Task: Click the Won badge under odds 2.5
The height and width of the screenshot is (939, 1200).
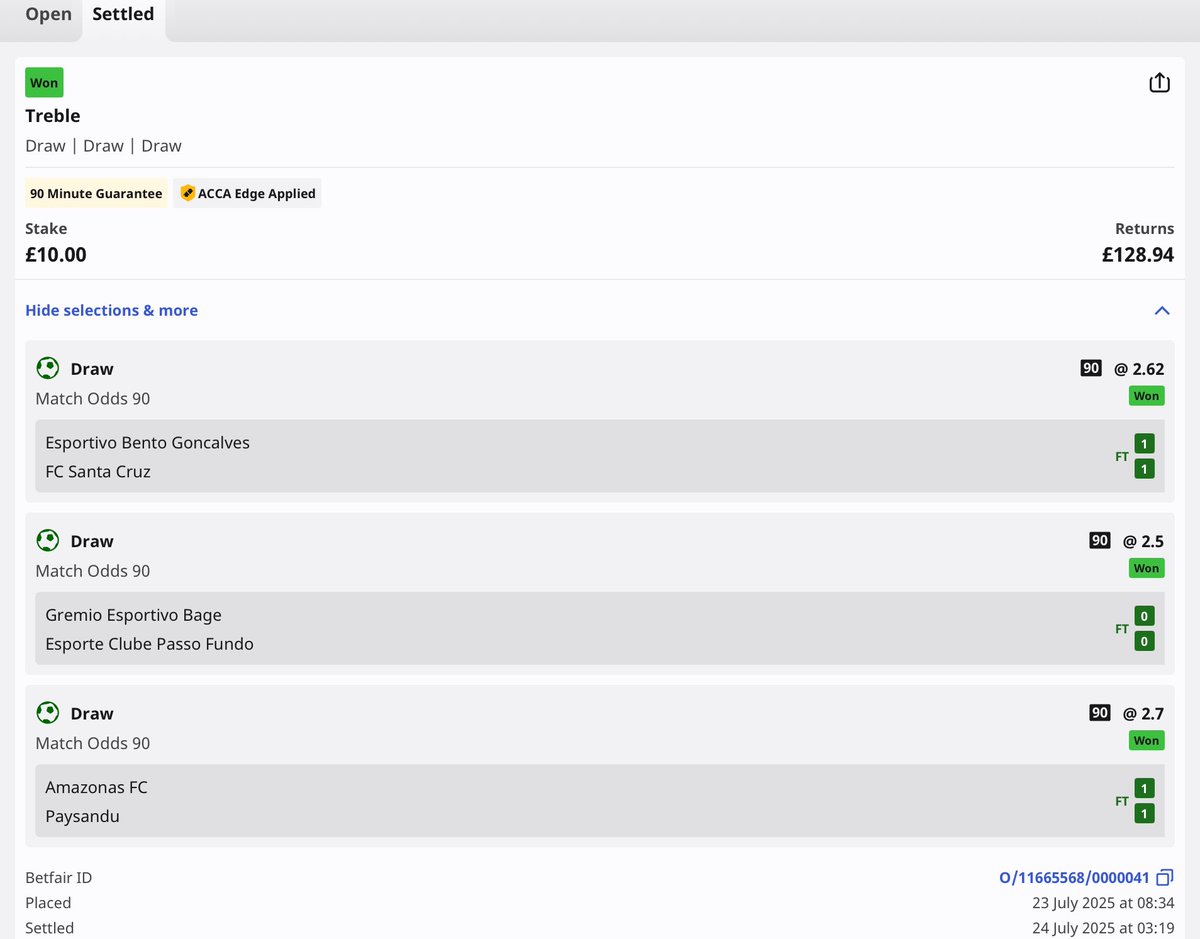Action: coord(1146,568)
